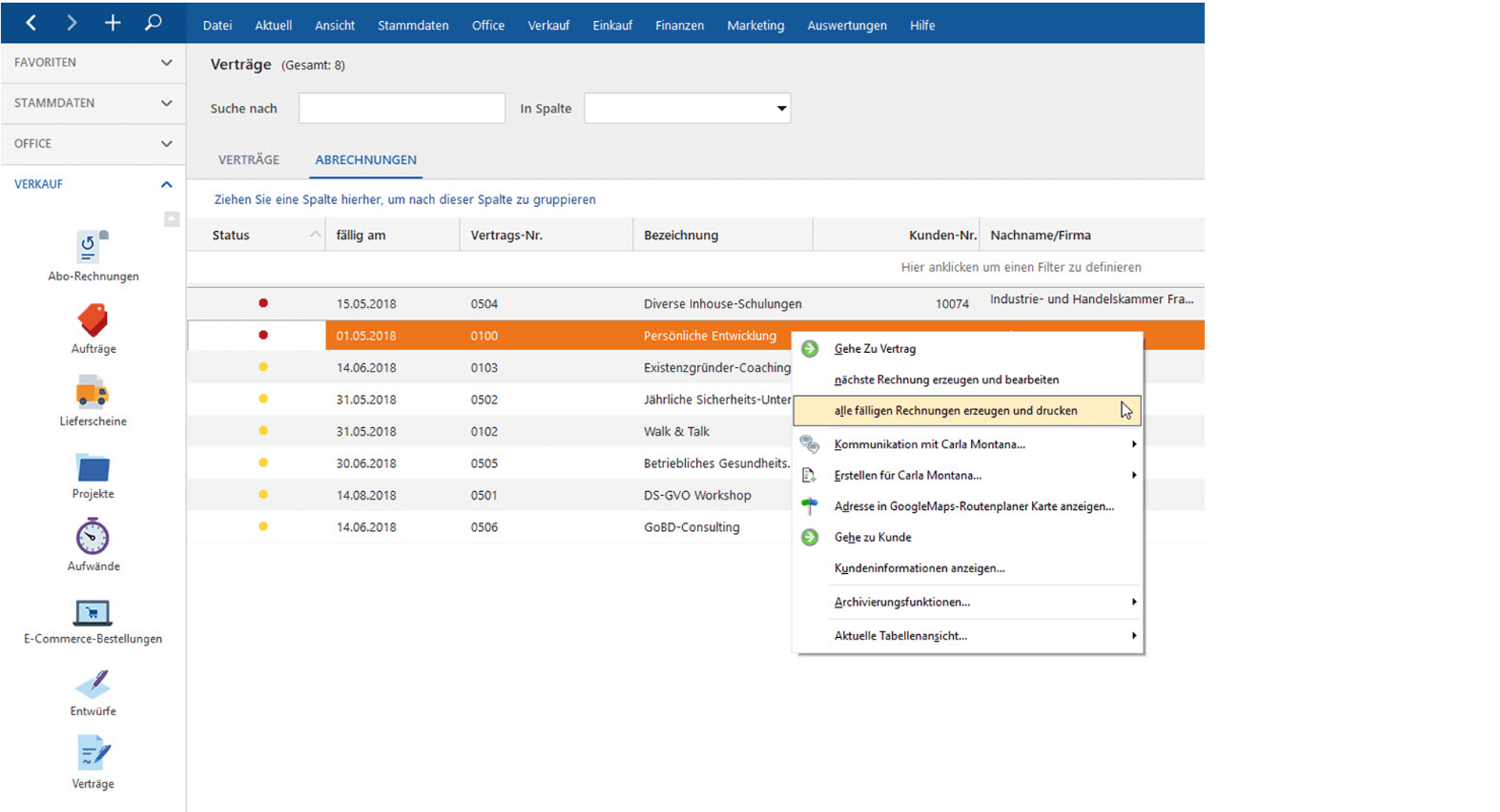The image size is (1500, 812).
Task: Click contract number 0502
Action: point(484,399)
